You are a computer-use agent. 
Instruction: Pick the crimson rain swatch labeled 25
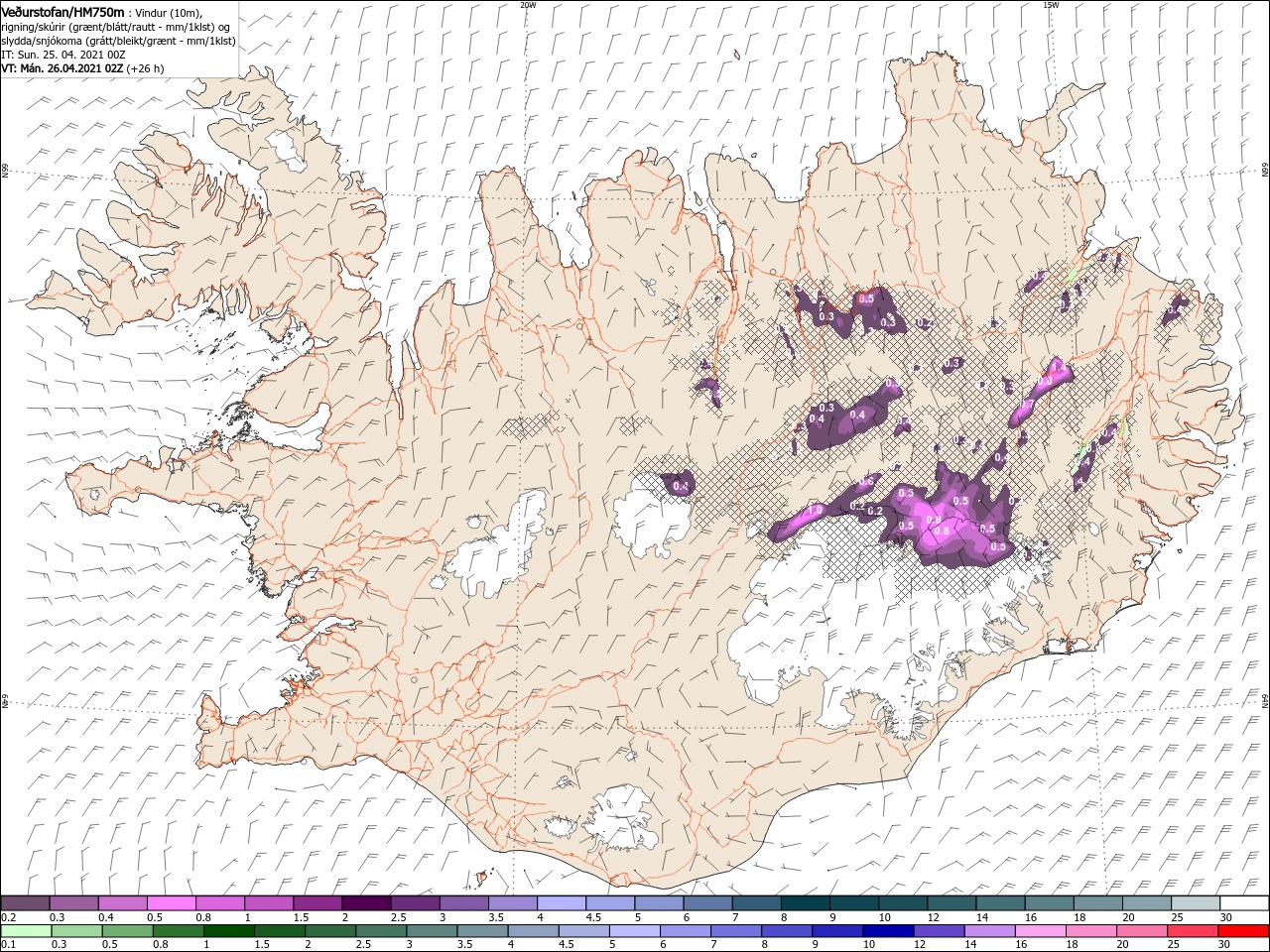point(1193,931)
